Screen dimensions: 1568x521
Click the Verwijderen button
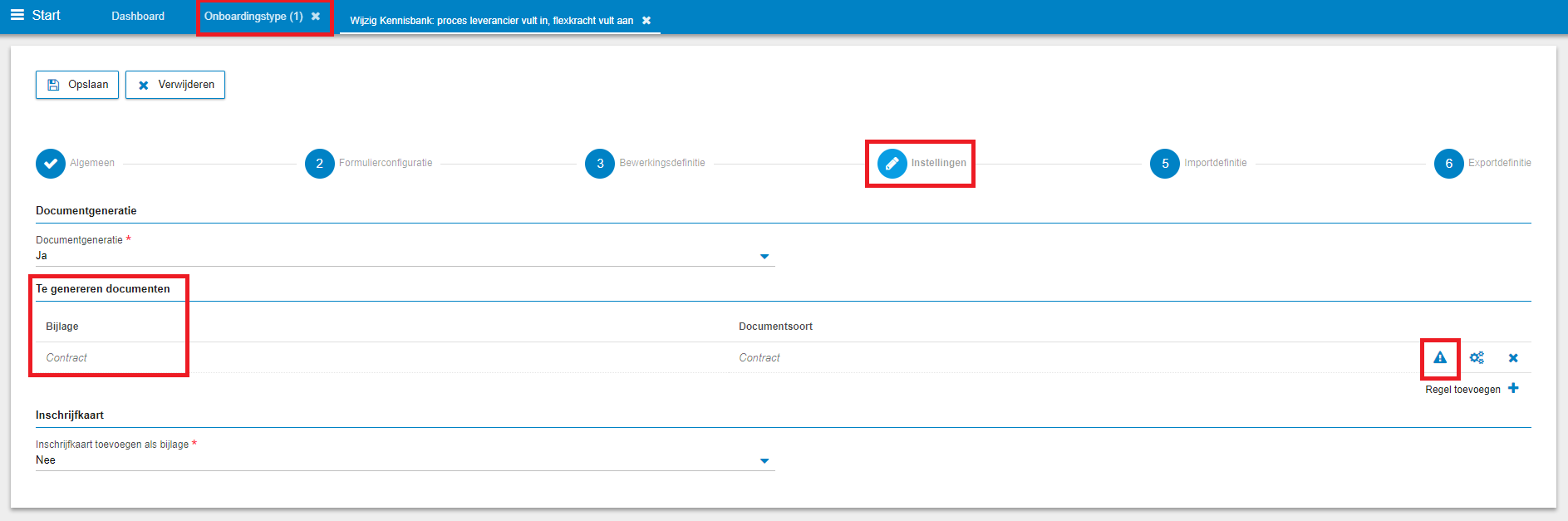tap(175, 85)
